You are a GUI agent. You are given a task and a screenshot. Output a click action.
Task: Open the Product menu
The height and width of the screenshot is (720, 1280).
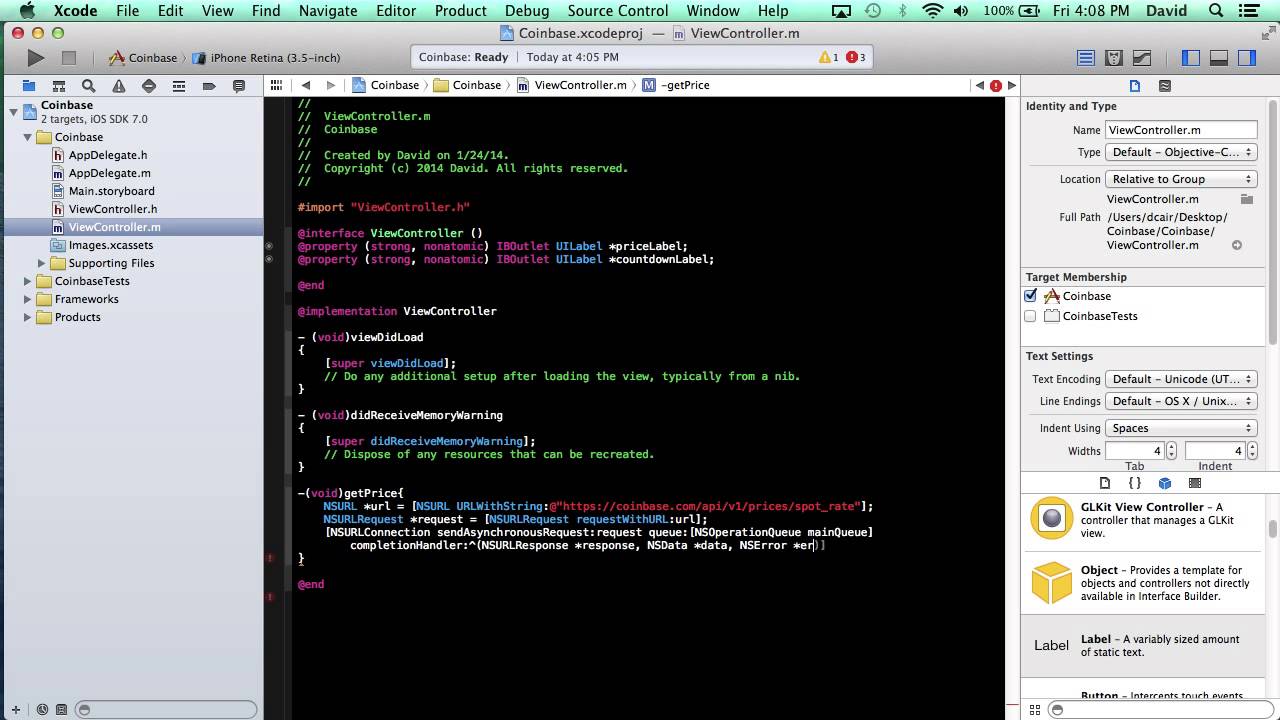click(x=461, y=11)
